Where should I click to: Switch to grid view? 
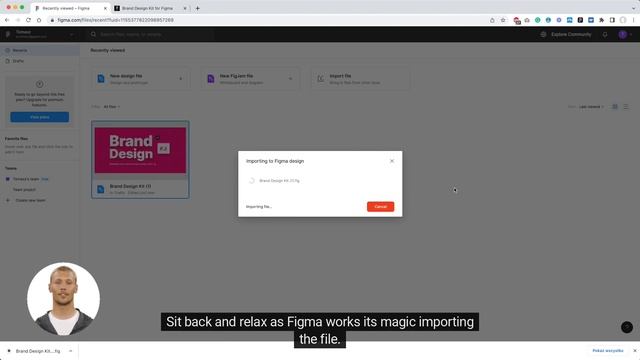(x=615, y=107)
